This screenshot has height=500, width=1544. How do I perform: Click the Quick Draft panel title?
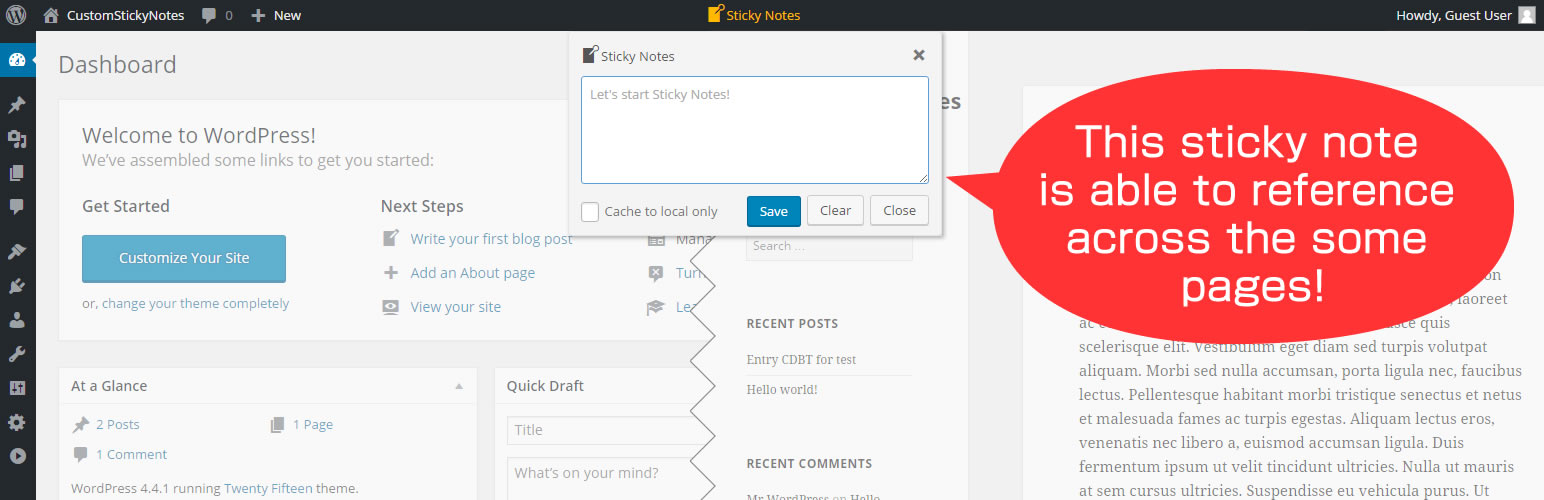pyautogui.click(x=545, y=386)
